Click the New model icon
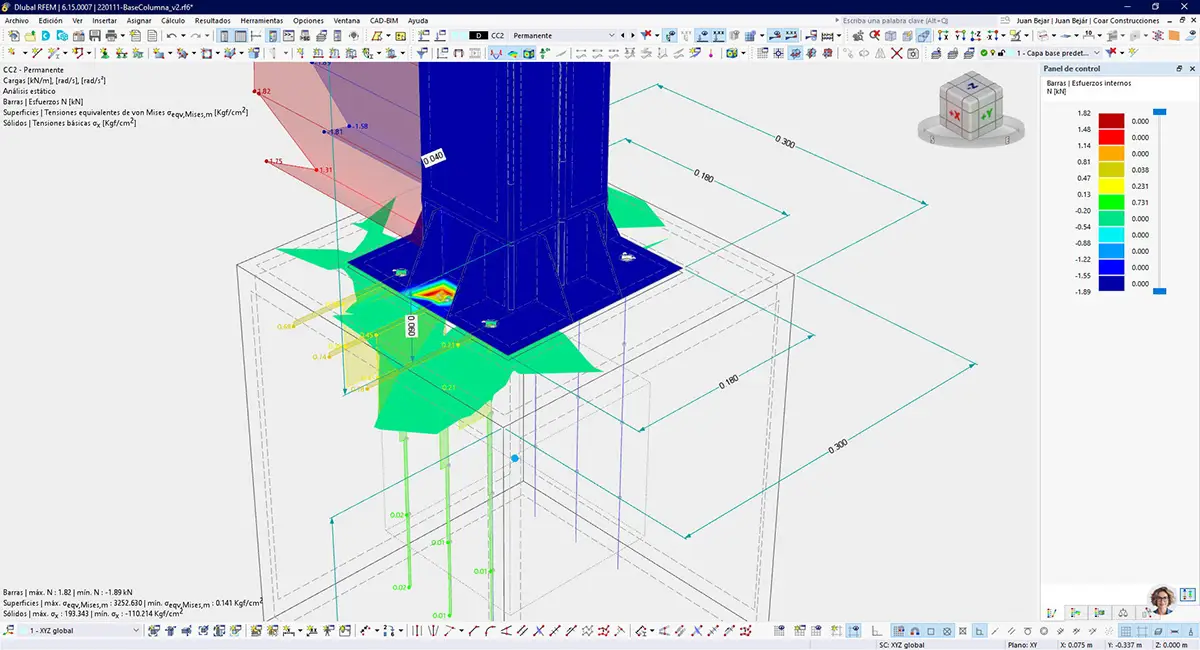 [x=14, y=36]
